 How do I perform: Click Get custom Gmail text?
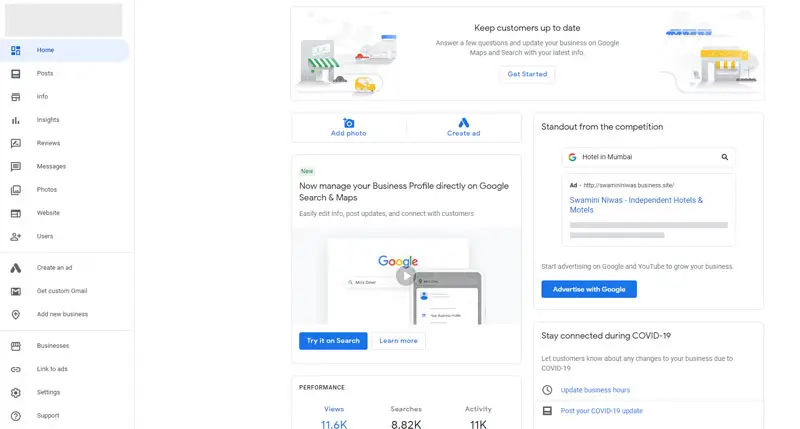[62, 291]
